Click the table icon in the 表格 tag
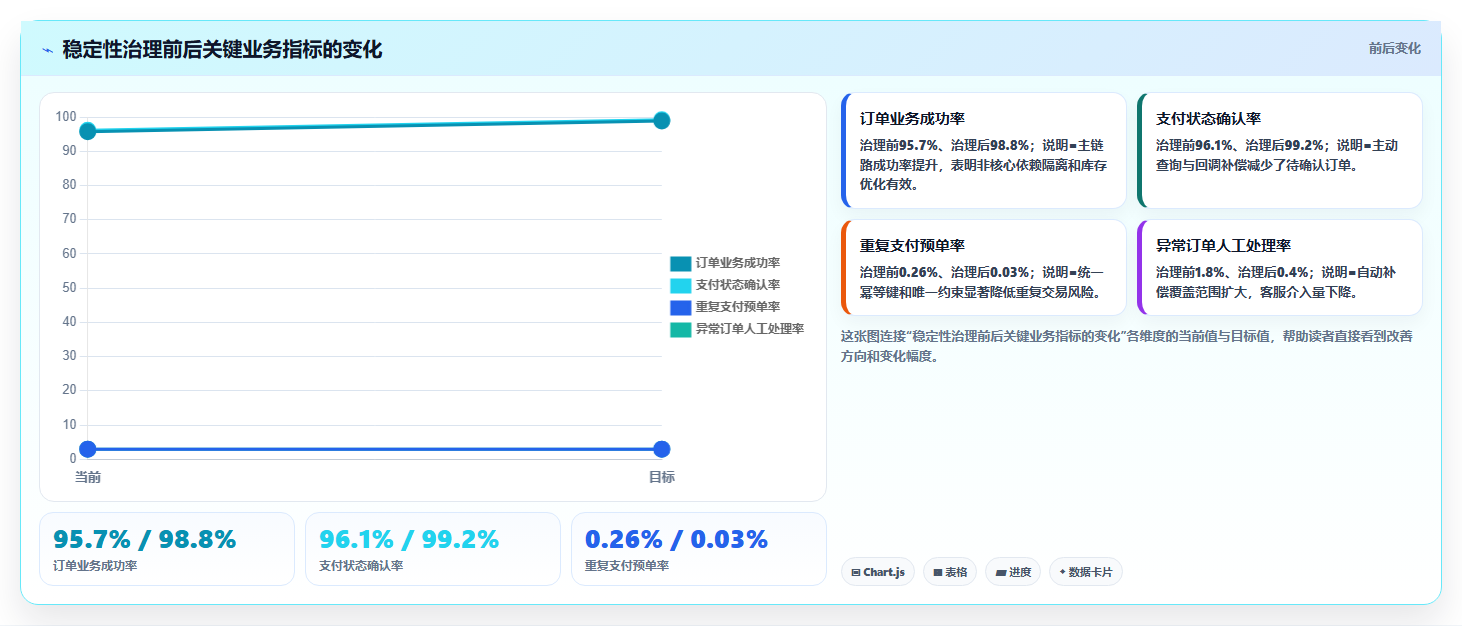Viewport: 1462px width, 626px height. coord(938,573)
